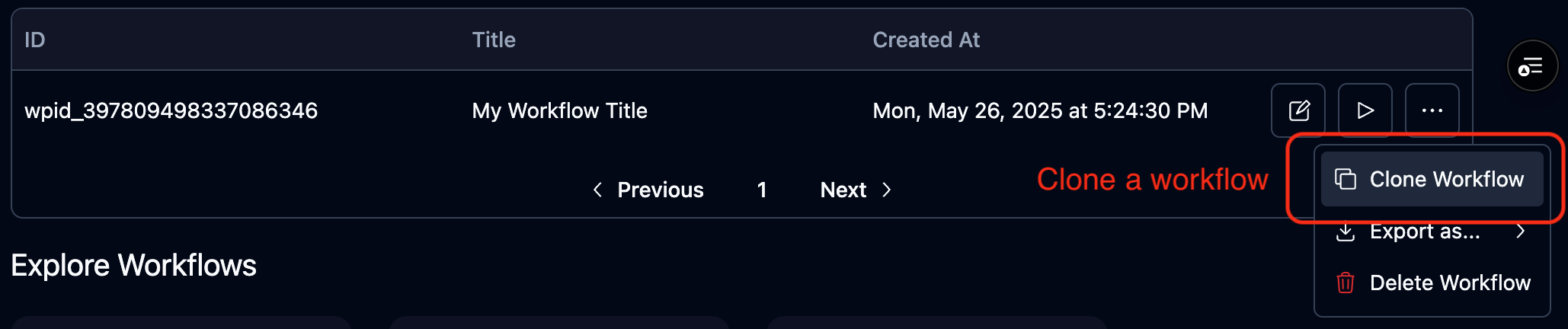Click the round list icon at top right
The image size is (1568, 329).
(x=1532, y=66)
